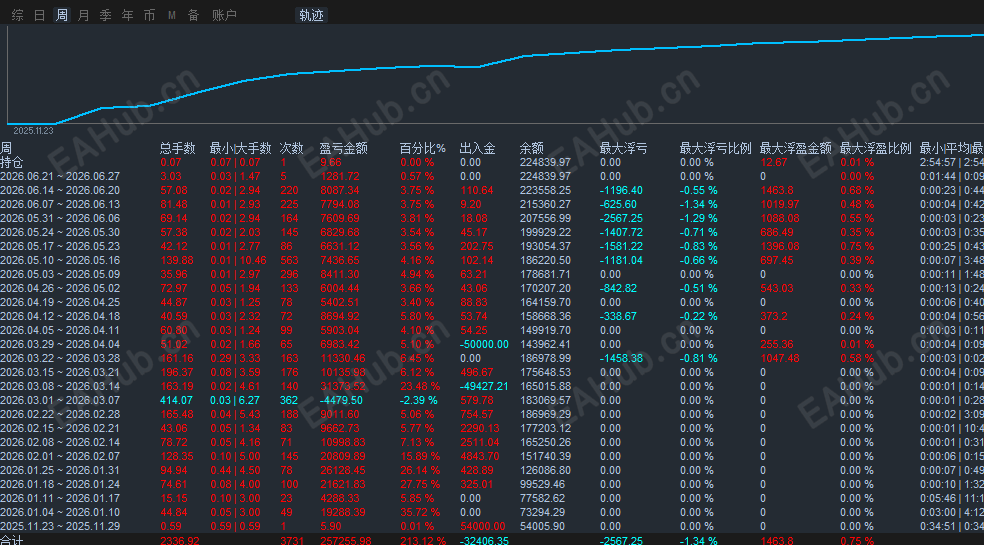Screen dimensions: 984x545
Task: Sort by the 盈亏金额 column header
Action: [x=343, y=148]
